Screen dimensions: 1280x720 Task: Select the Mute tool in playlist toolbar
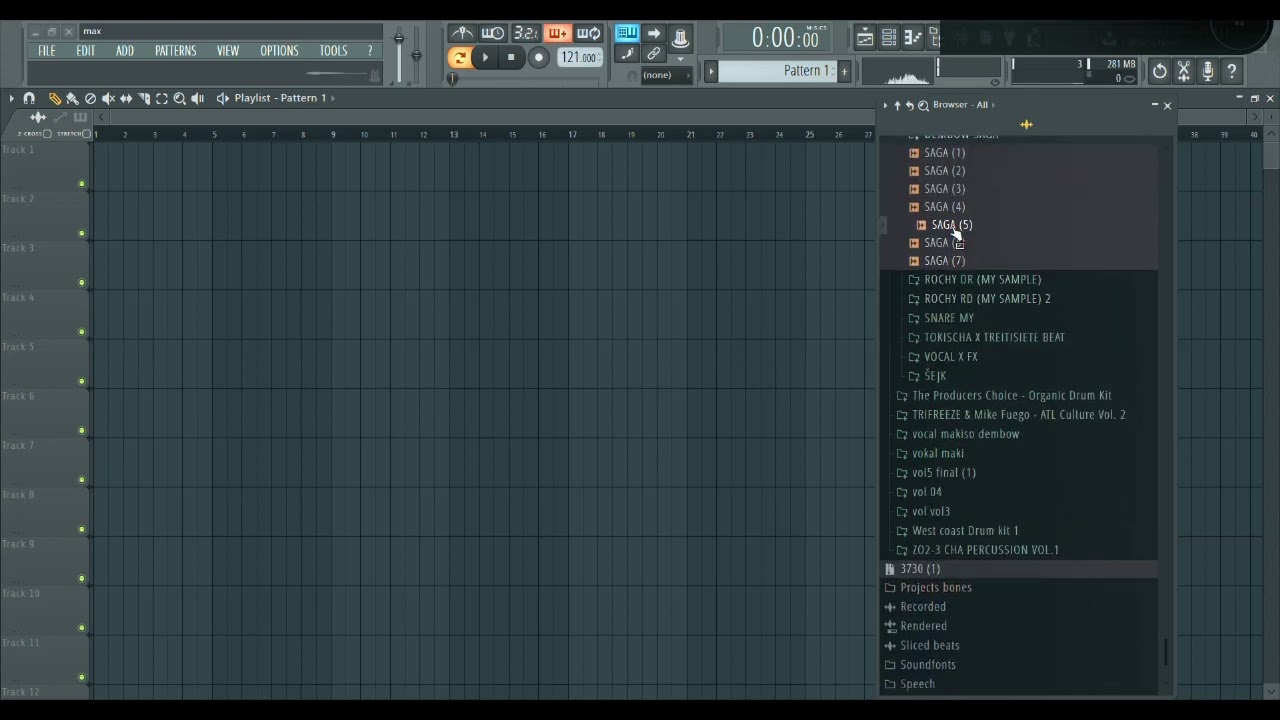[108, 98]
